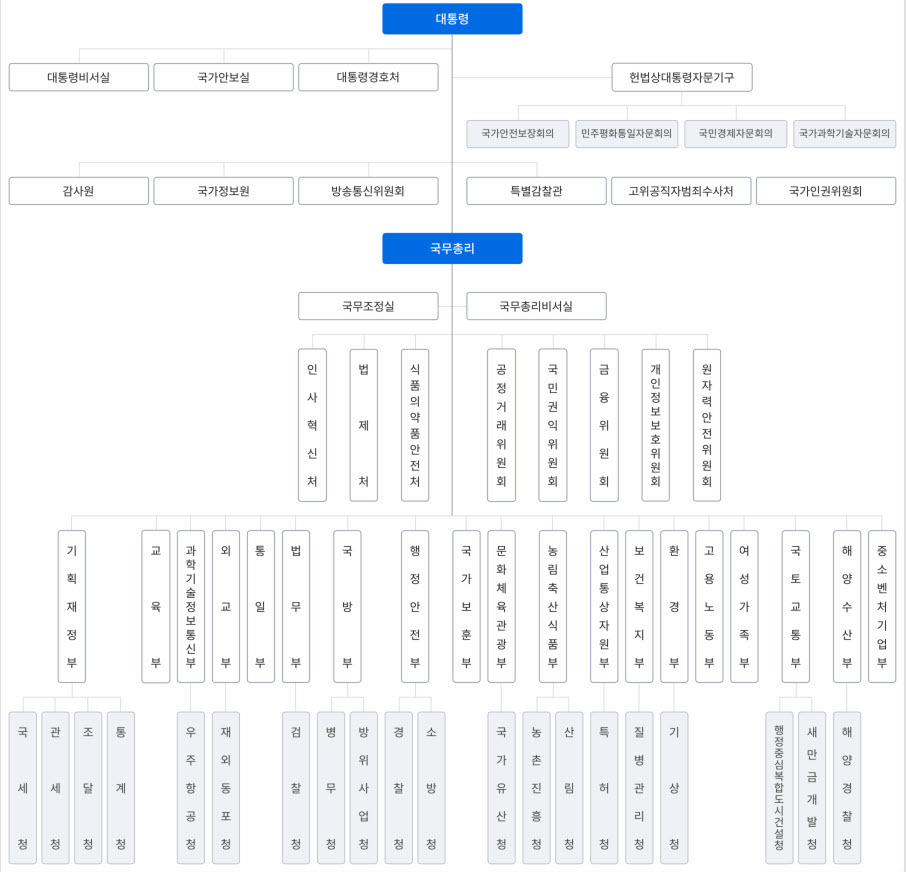Image resolution: width=906 pixels, height=872 pixels.
Task: Click the 대통령경호처 box
Action: pyautogui.click(x=368, y=77)
